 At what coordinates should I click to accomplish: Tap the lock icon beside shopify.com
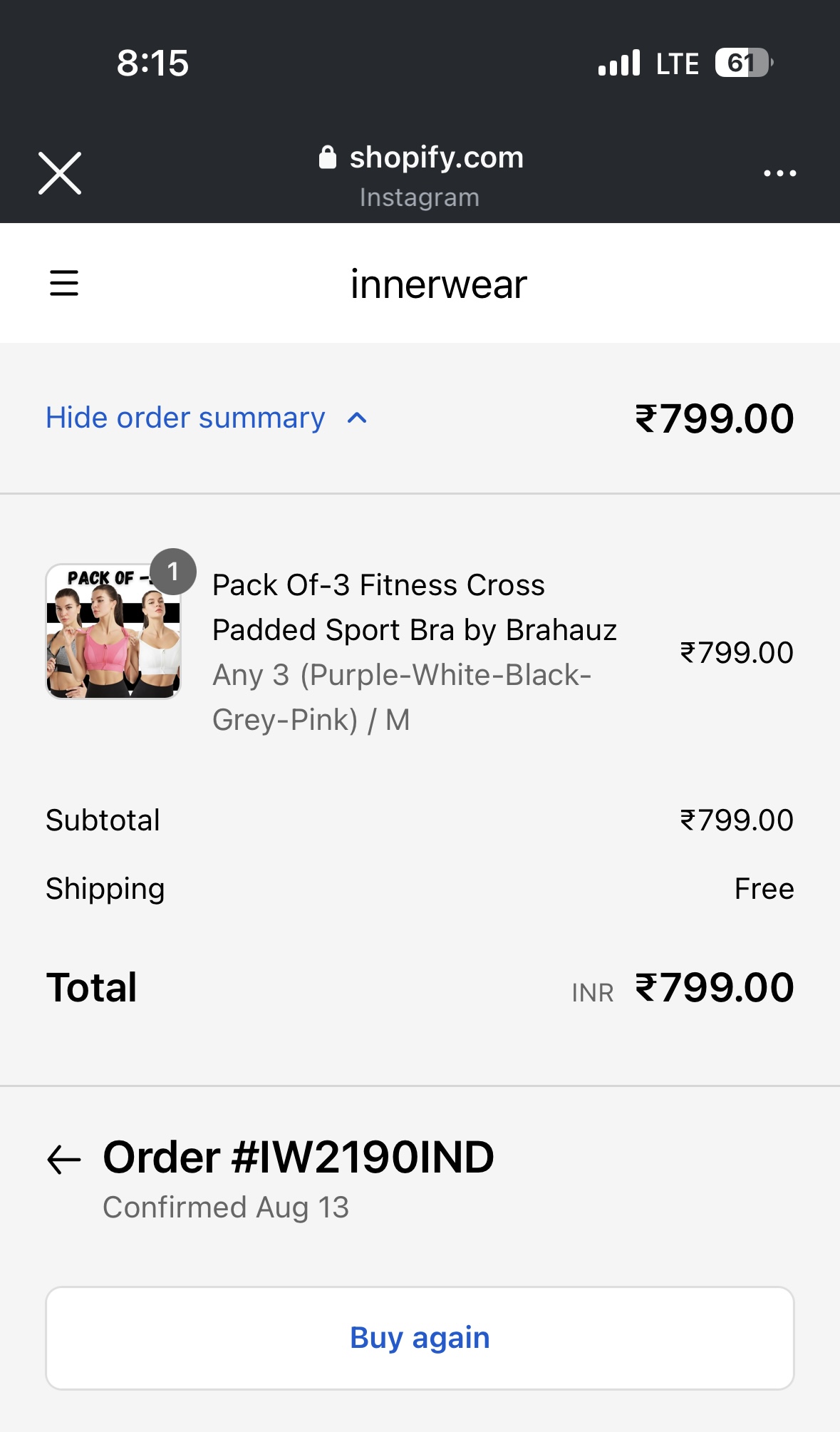327,158
